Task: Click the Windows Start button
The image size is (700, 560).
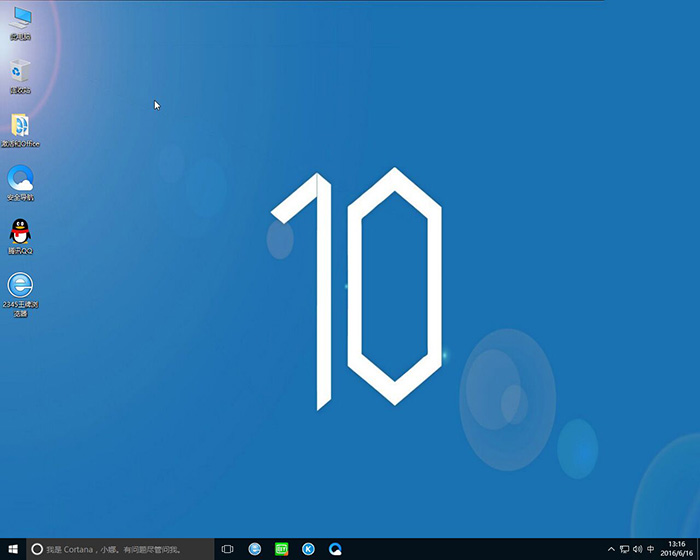Action: coord(12,549)
